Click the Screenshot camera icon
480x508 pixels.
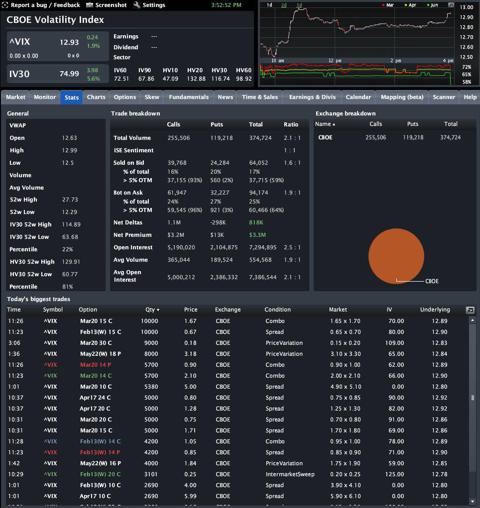click(x=89, y=5)
